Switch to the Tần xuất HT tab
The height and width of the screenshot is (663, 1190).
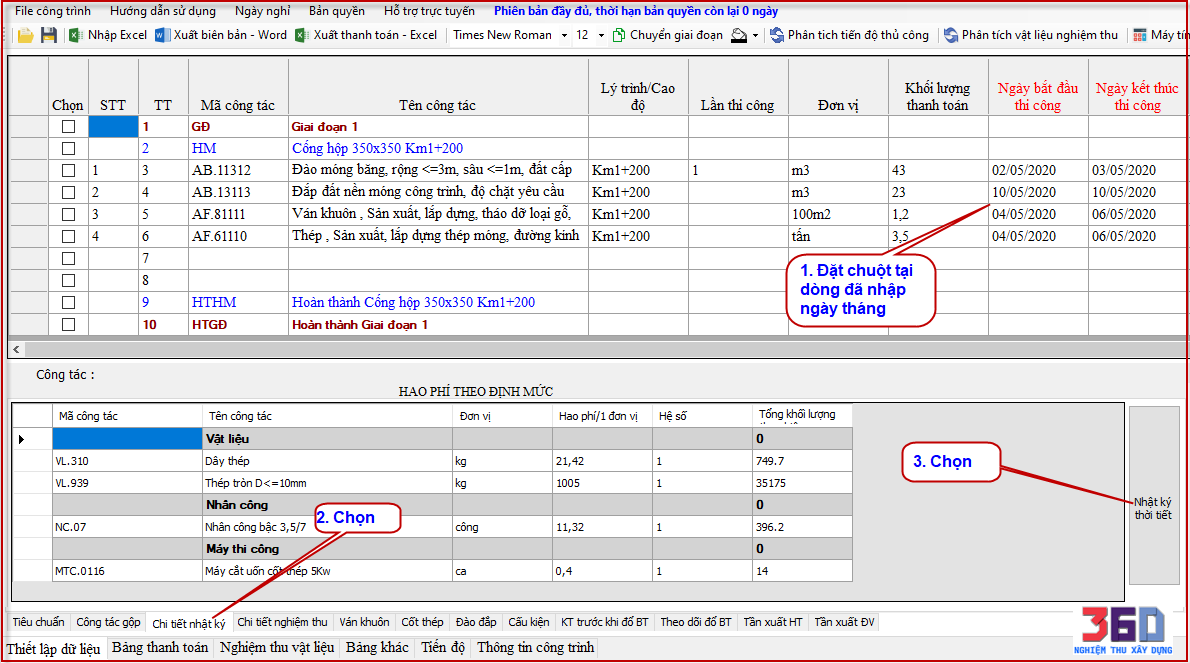[x=773, y=622]
